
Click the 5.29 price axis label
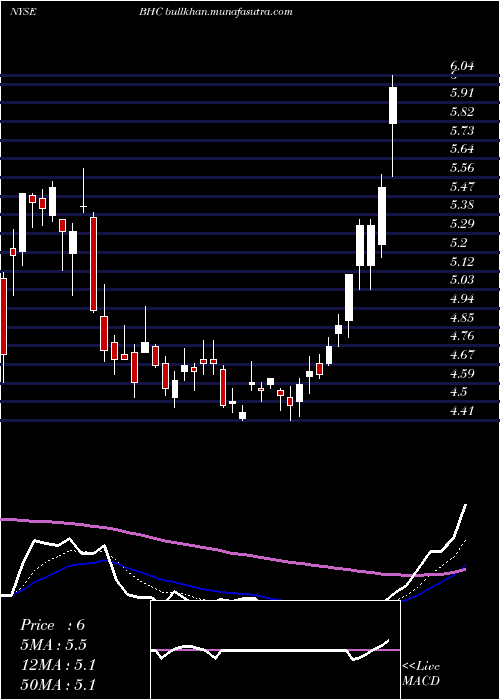pos(462,224)
